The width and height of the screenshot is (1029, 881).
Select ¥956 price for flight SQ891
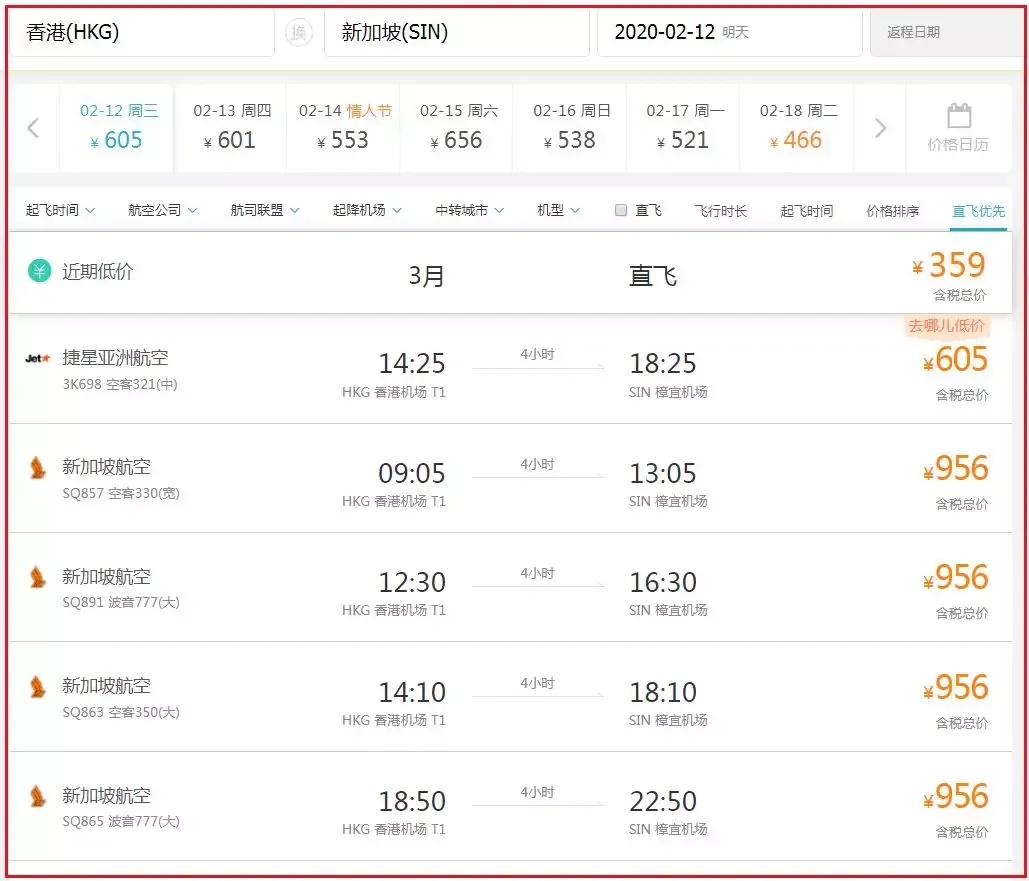pos(955,578)
